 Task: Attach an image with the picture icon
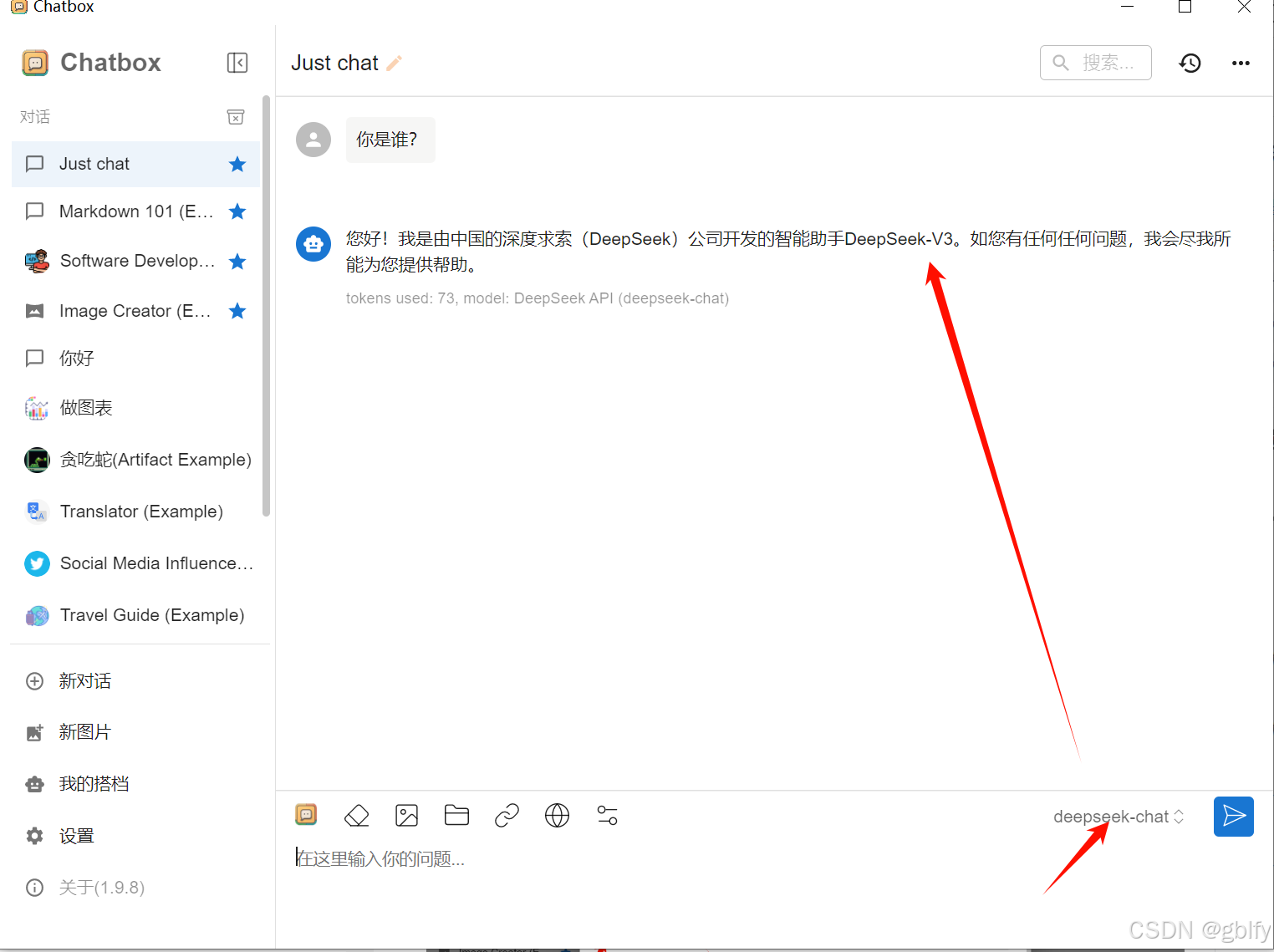pos(407,815)
